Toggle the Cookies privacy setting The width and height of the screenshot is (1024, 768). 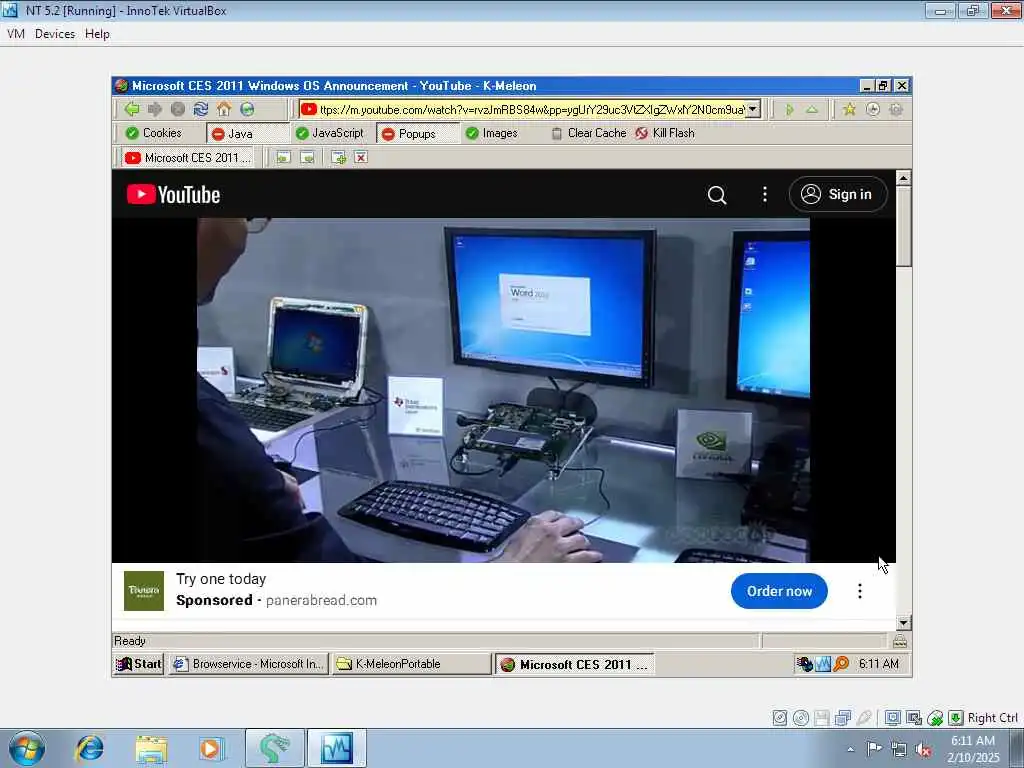153,133
